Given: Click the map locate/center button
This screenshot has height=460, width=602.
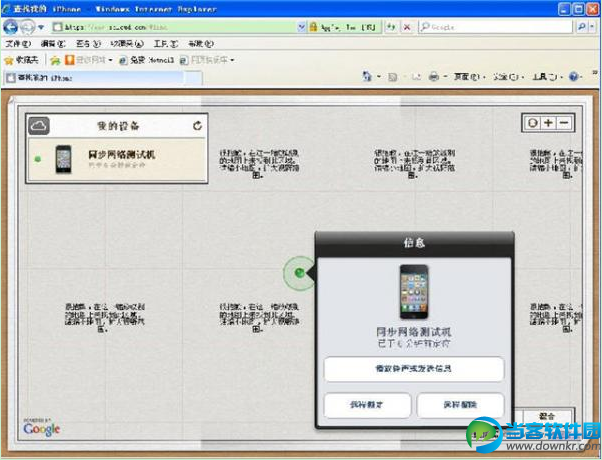Looking at the screenshot, I should click(x=533, y=123).
